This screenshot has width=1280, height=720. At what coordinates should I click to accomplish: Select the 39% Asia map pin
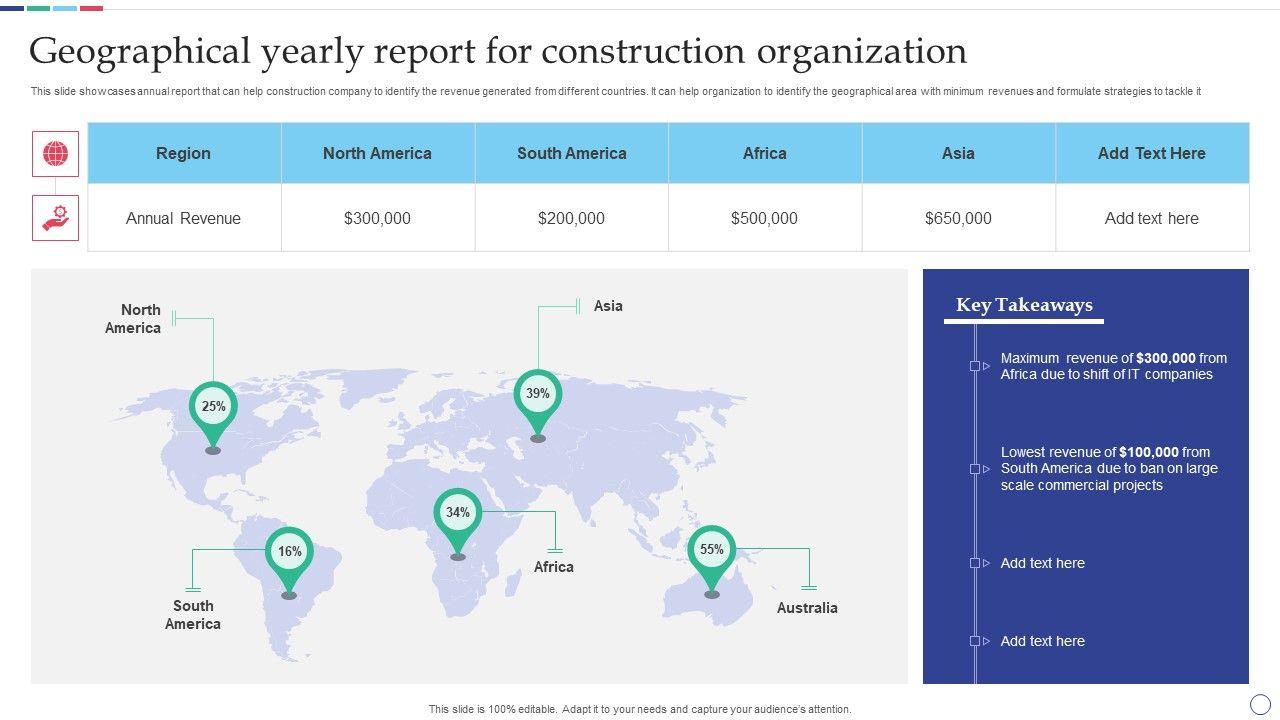pyautogui.click(x=538, y=395)
